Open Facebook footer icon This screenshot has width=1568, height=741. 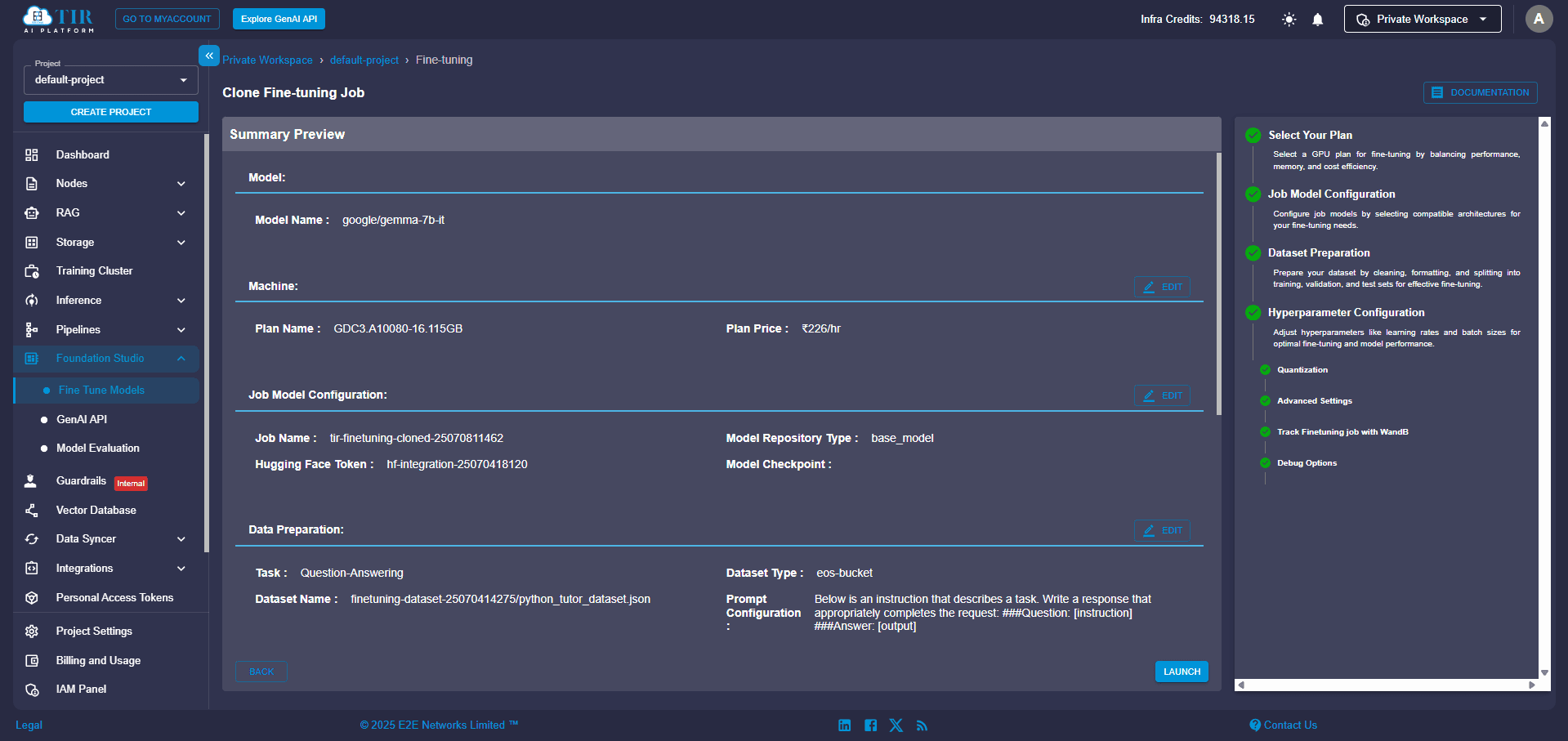point(871,725)
